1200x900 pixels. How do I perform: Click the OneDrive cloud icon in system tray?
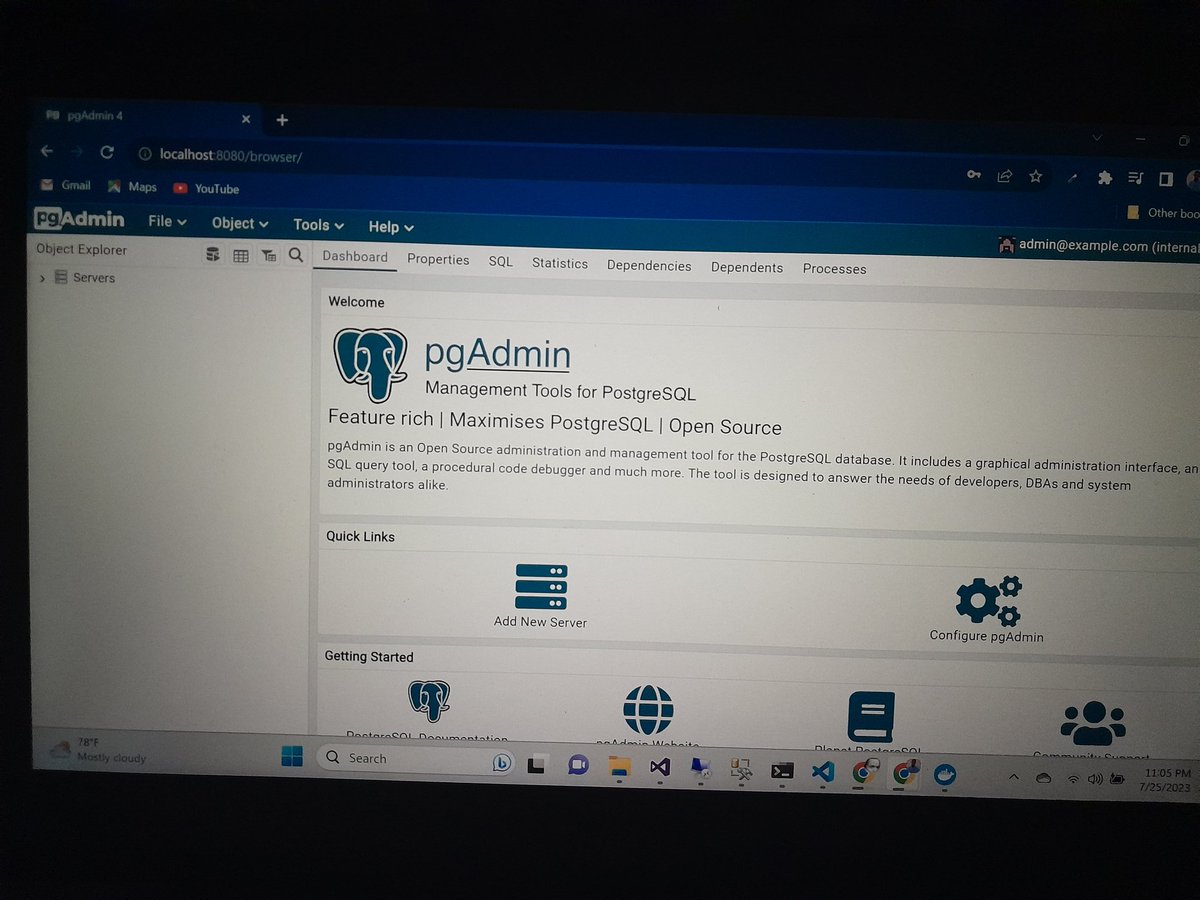1044,778
